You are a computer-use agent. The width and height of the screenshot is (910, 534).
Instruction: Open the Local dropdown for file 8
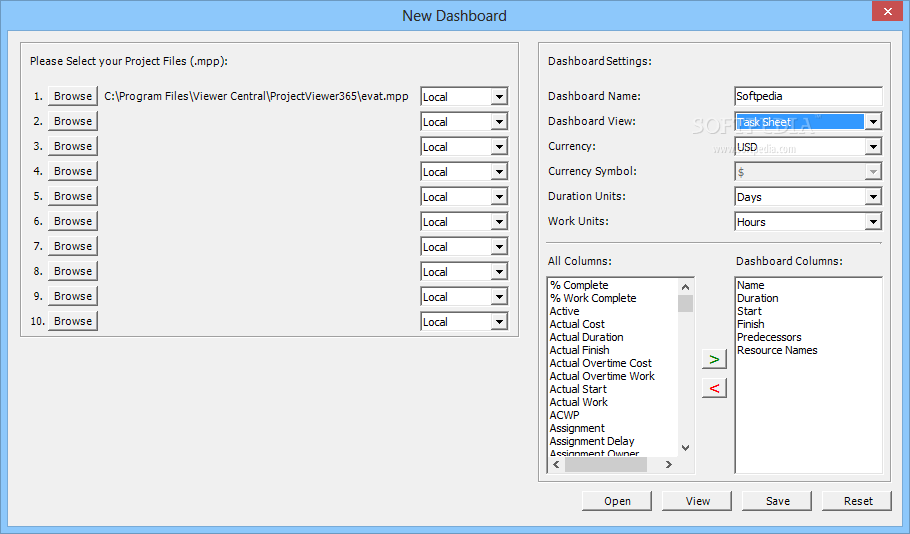pos(499,271)
